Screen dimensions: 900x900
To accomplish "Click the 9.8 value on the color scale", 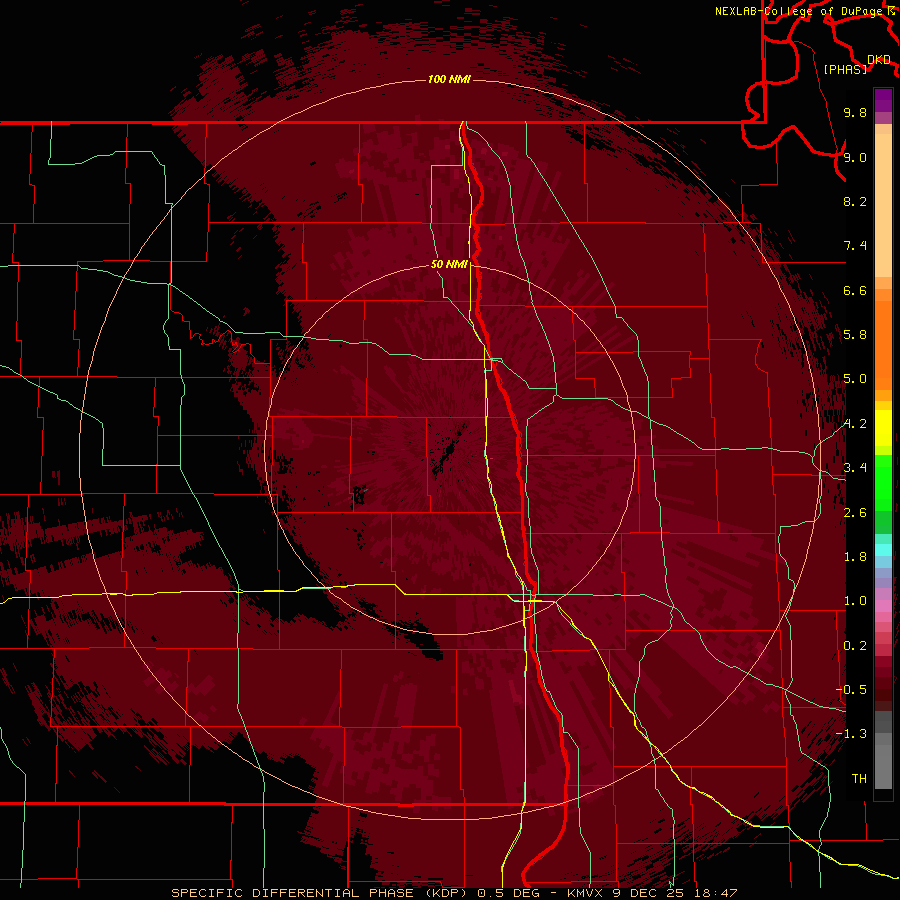I will [855, 112].
